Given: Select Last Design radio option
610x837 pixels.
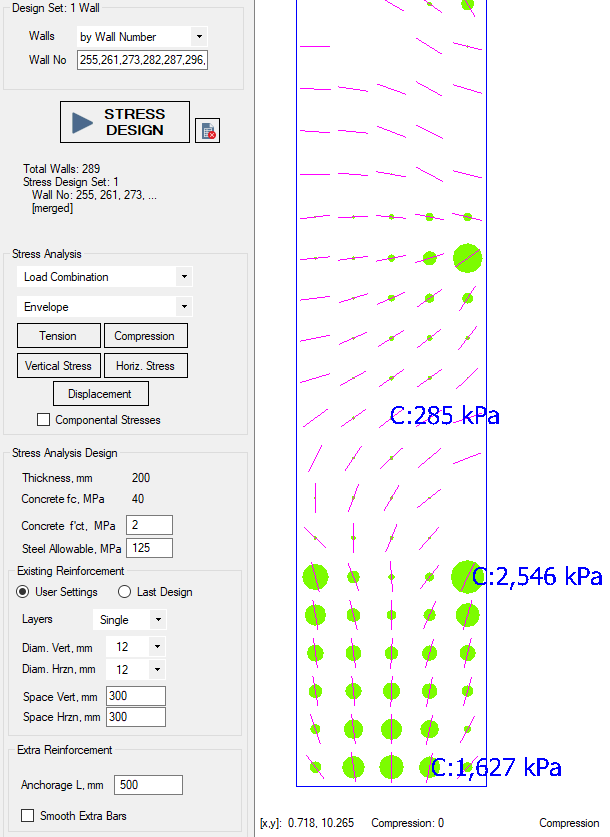Looking at the screenshot, I should pyautogui.click(x=125, y=592).
